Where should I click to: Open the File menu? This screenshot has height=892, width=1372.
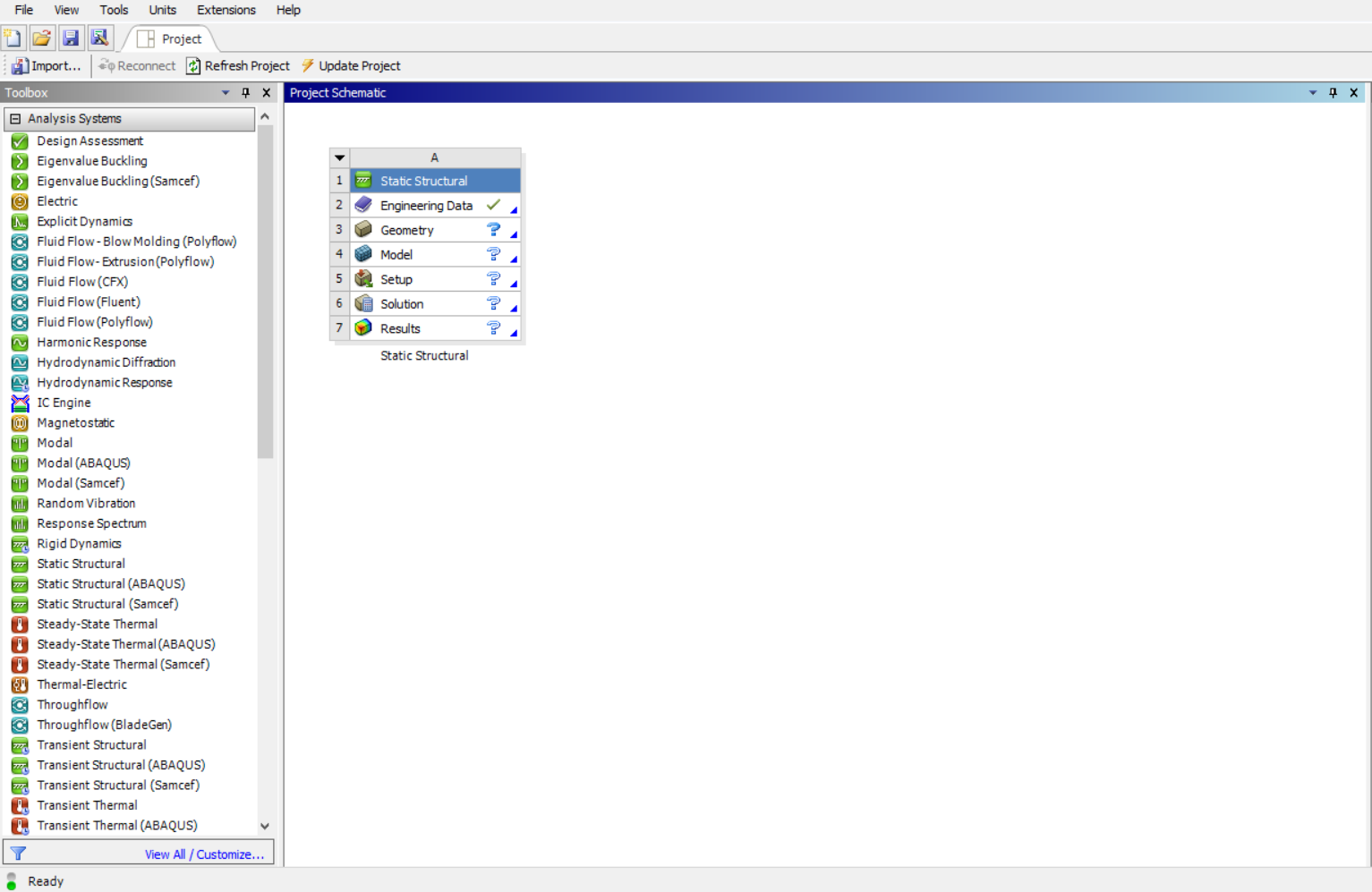pyautogui.click(x=24, y=10)
